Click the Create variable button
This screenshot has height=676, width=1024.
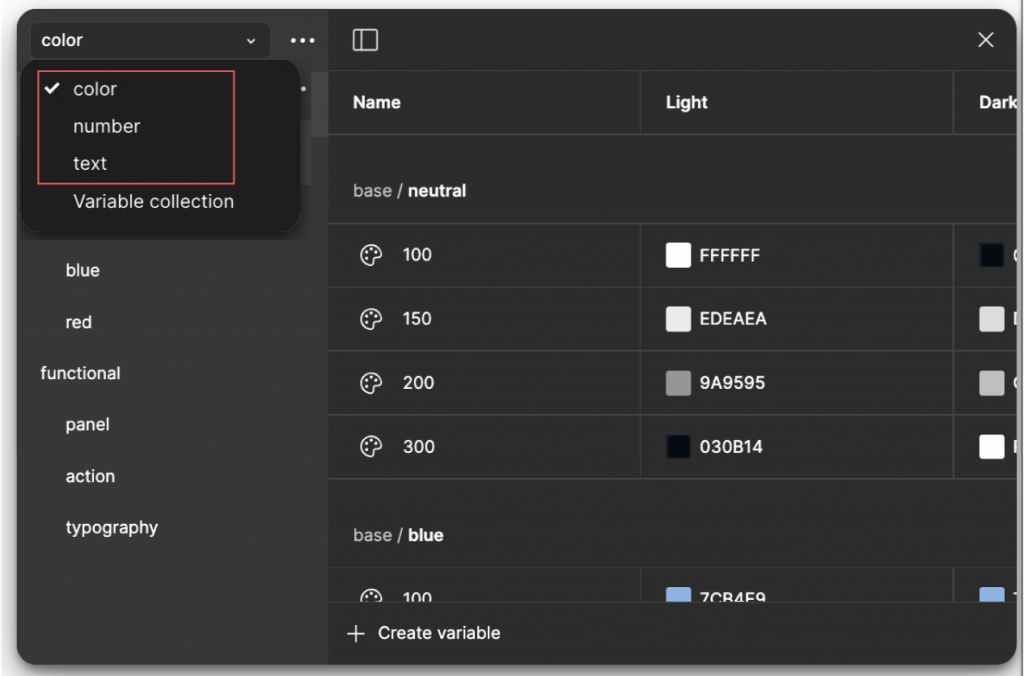[x=438, y=633]
